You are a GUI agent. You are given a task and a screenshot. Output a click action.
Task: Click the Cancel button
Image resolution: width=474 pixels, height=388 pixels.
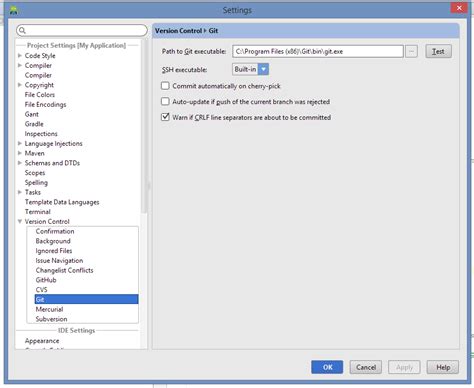366,367
